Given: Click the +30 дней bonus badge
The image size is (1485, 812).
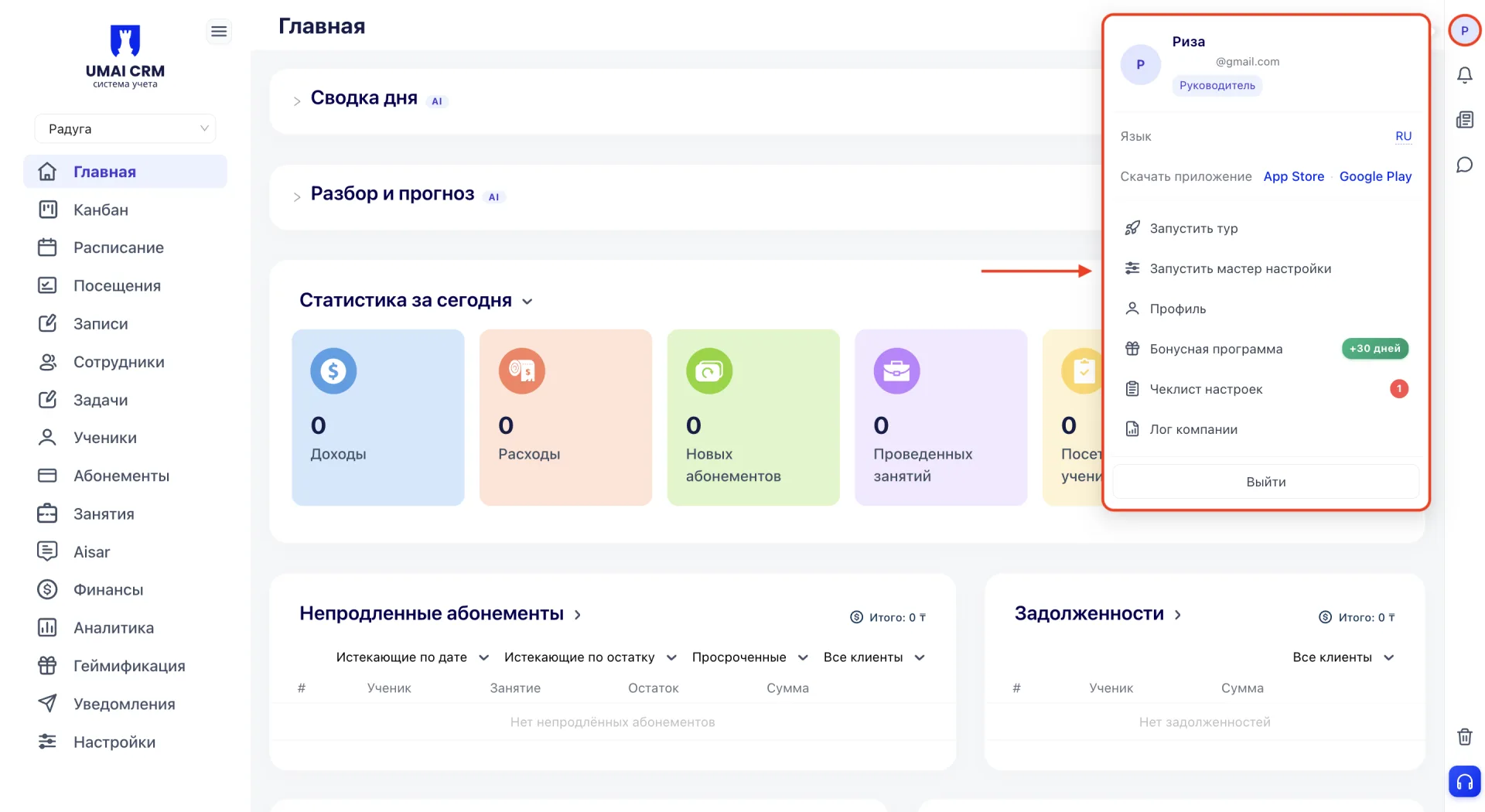Looking at the screenshot, I should coord(1374,349).
